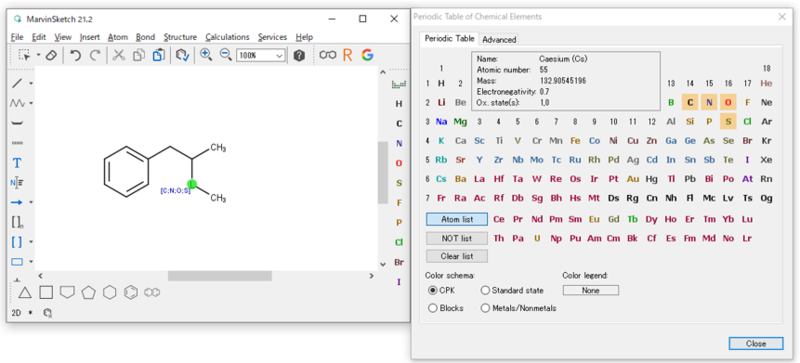800x363 pixels.
Task: Open the Structure menu
Action: coord(180,37)
